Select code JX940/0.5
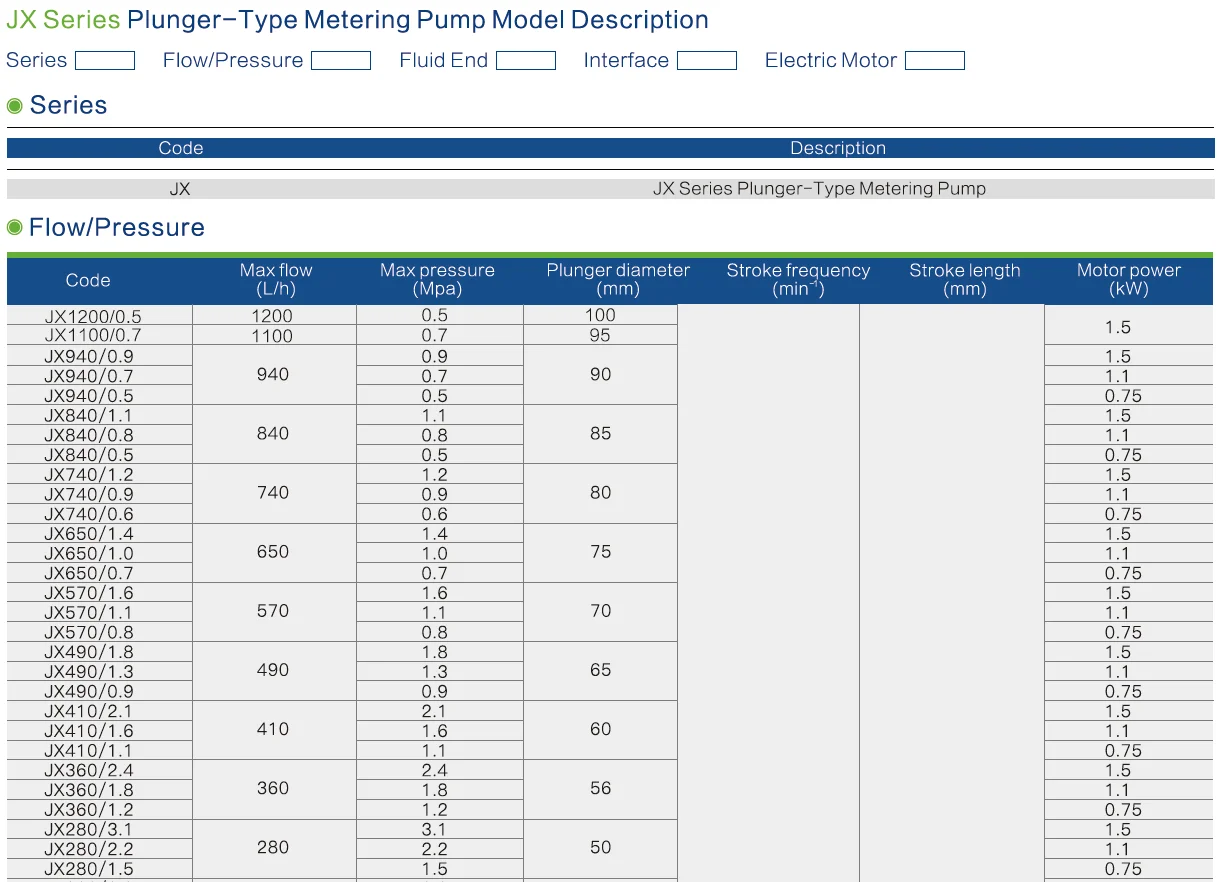Viewport: 1222px width, 882px height. pyautogui.click(x=100, y=395)
